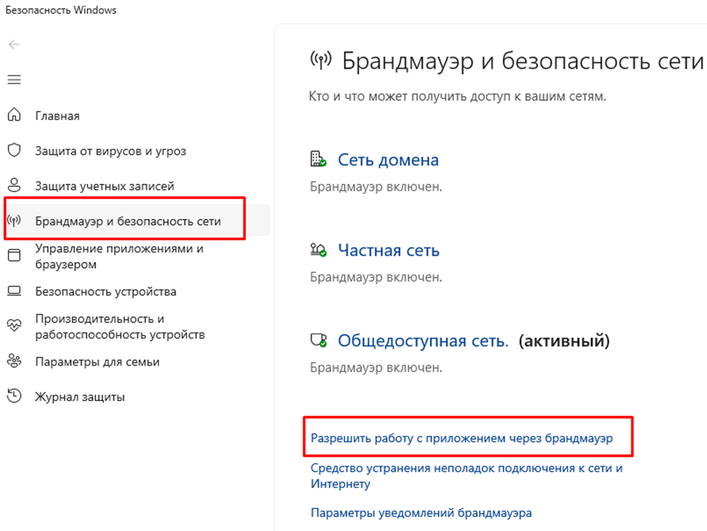The width and height of the screenshot is (707, 531).
Task: Click the (активный) label
Action: [x=564, y=341]
